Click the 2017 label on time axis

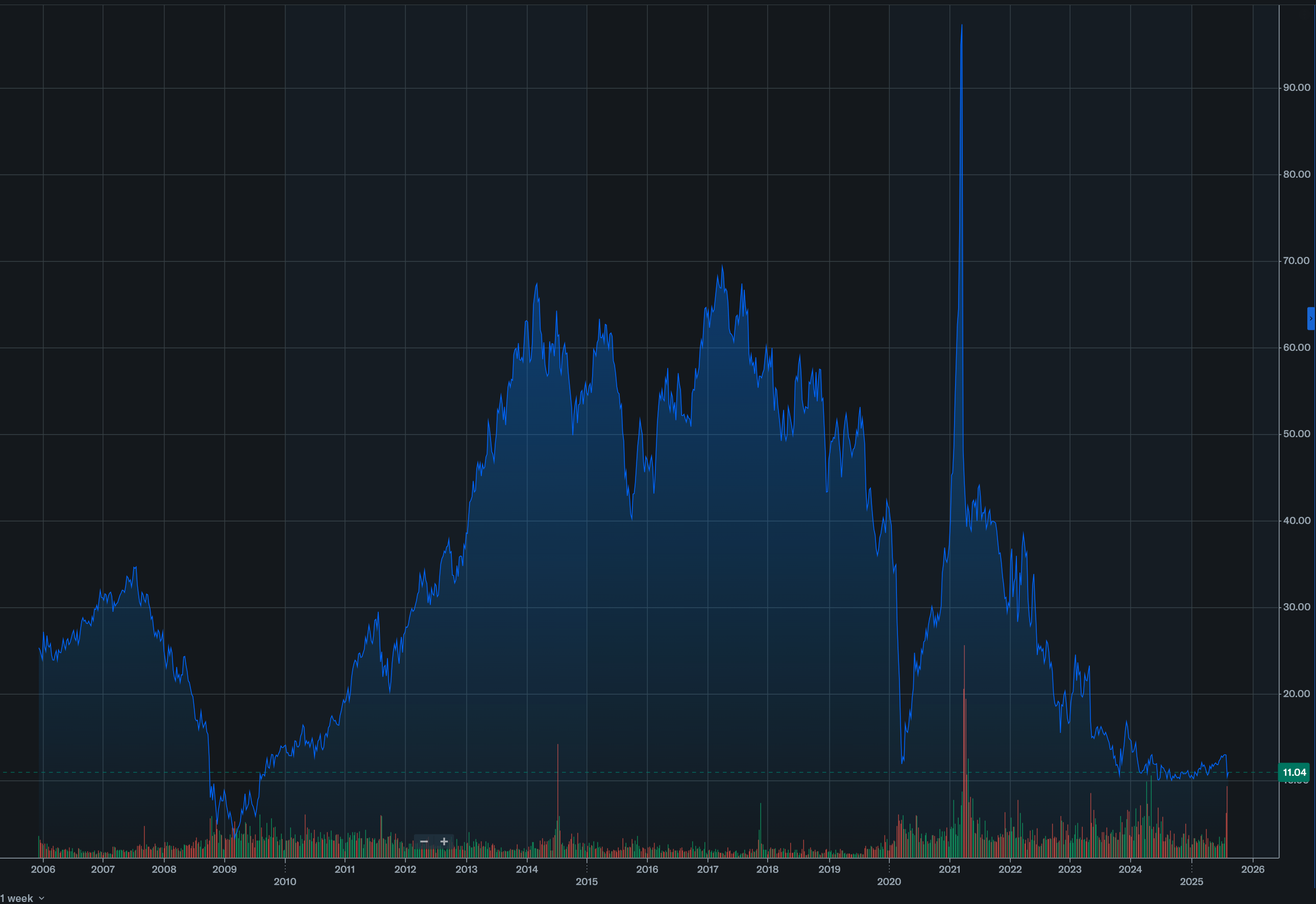coord(708,869)
